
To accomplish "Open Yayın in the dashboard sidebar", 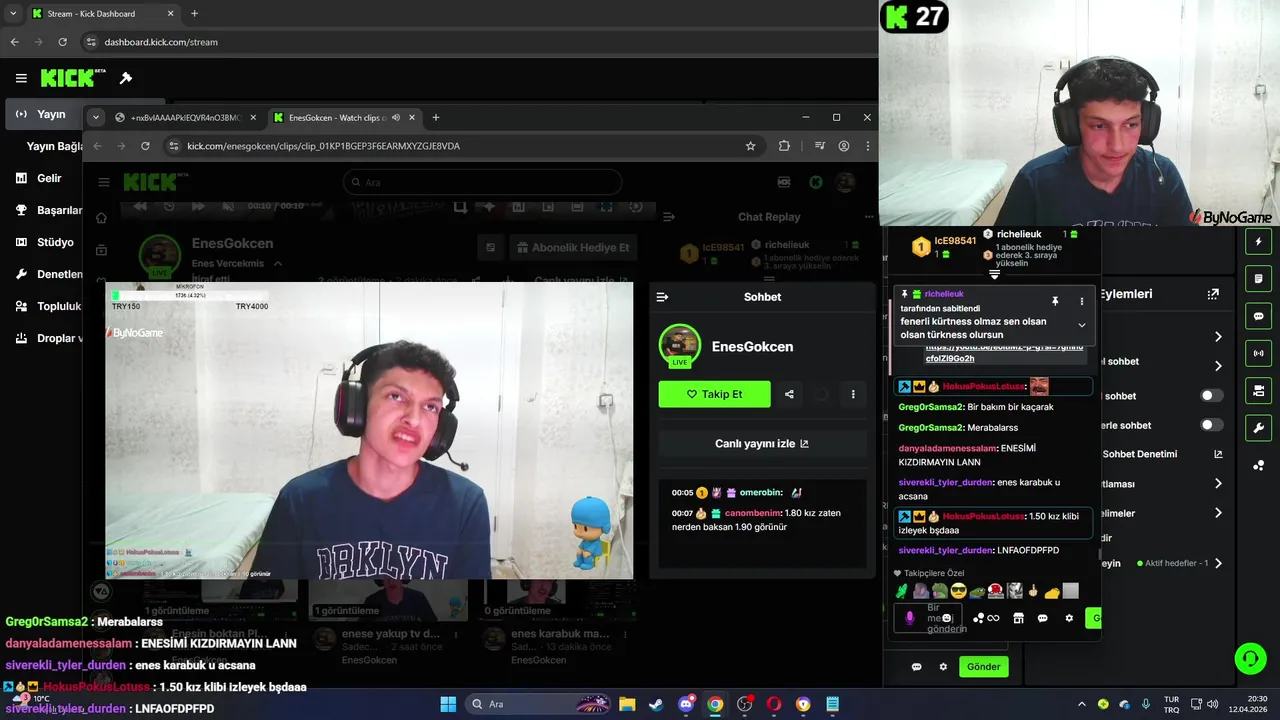I will (43, 114).
